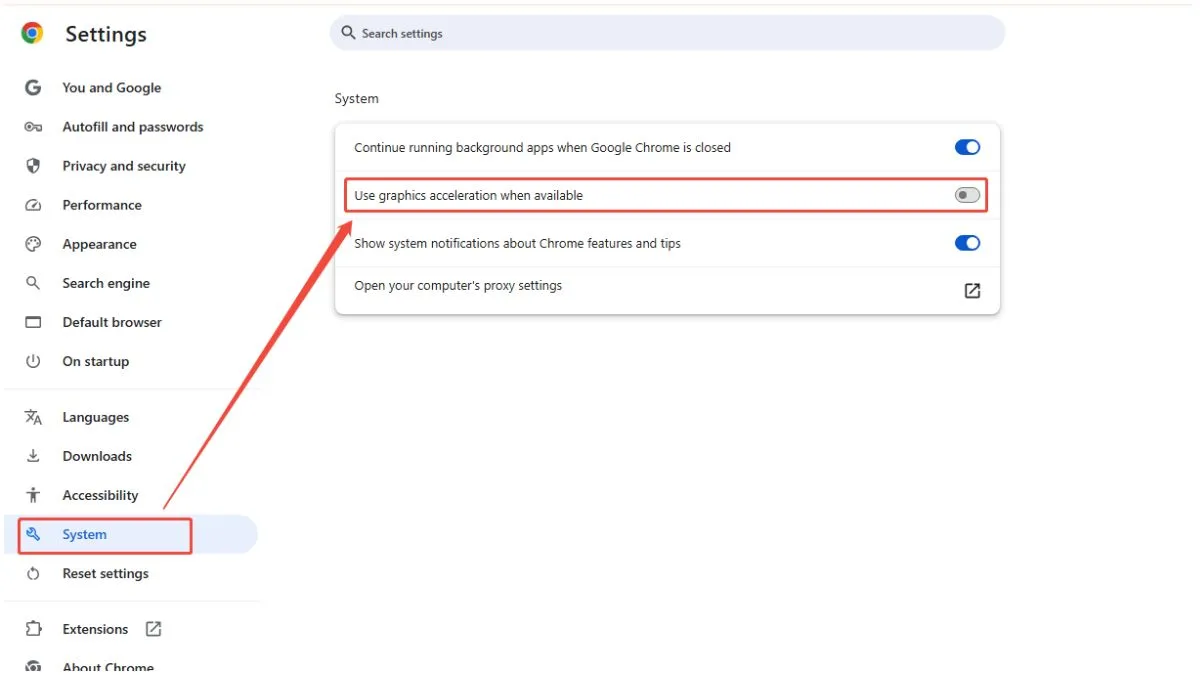Click the key icon for Autofill
1200x675 pixels.
coord(33,127)
